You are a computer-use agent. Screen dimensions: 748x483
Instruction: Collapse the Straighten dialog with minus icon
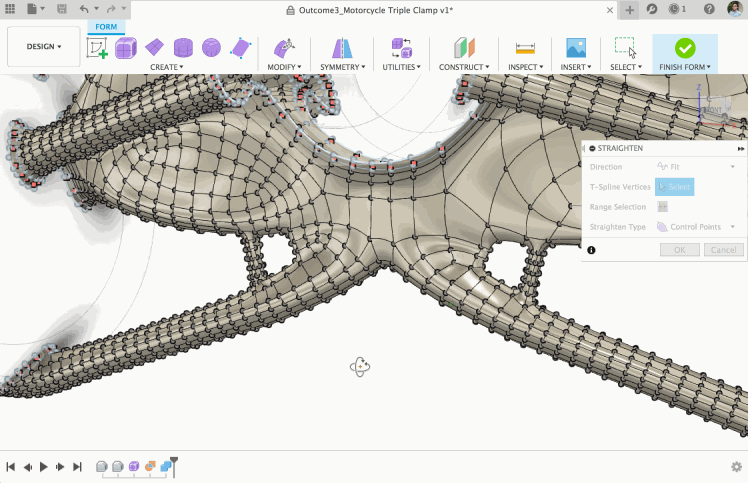click(592, 148)
